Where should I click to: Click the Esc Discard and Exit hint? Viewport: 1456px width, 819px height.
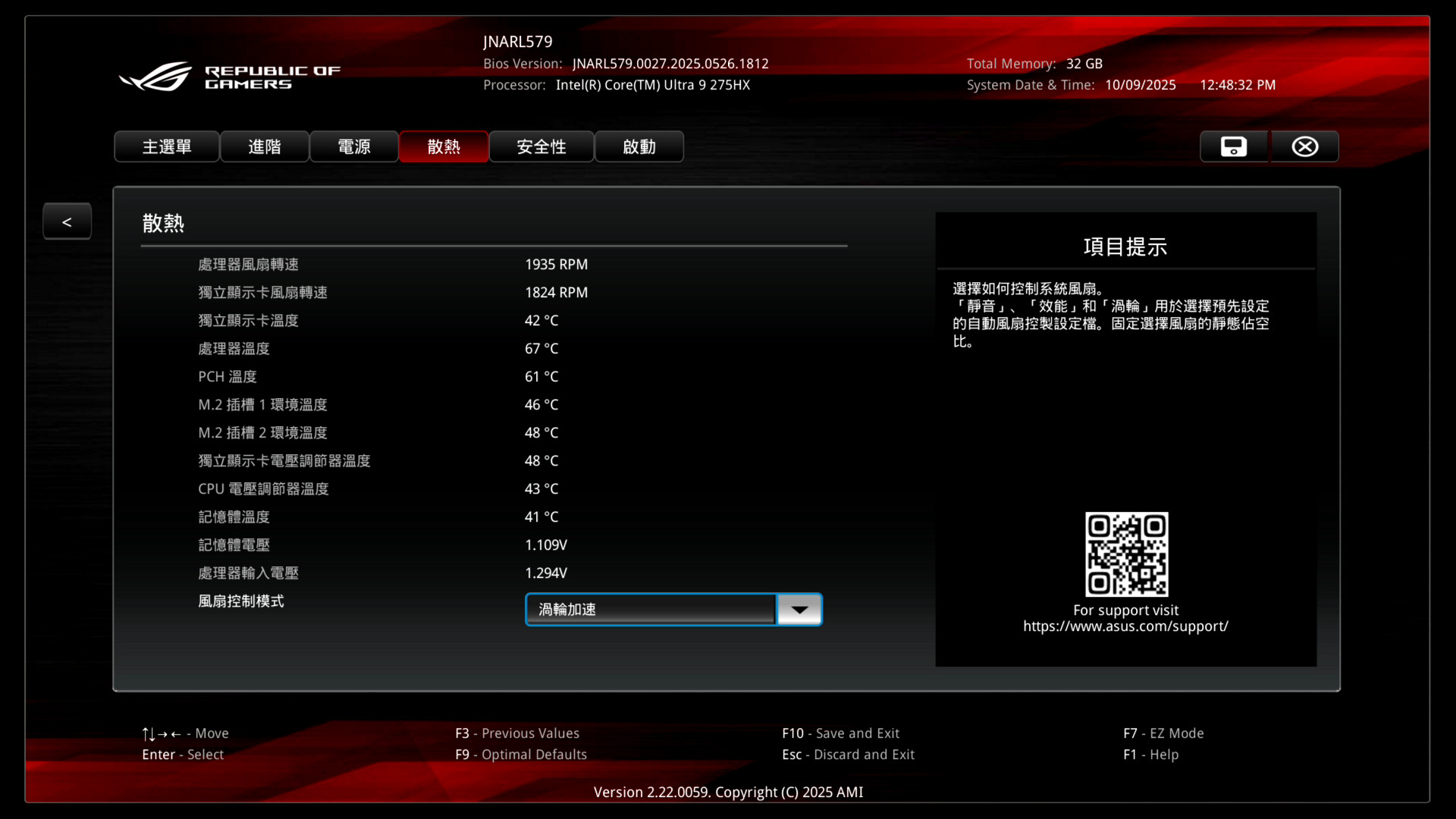848,755
